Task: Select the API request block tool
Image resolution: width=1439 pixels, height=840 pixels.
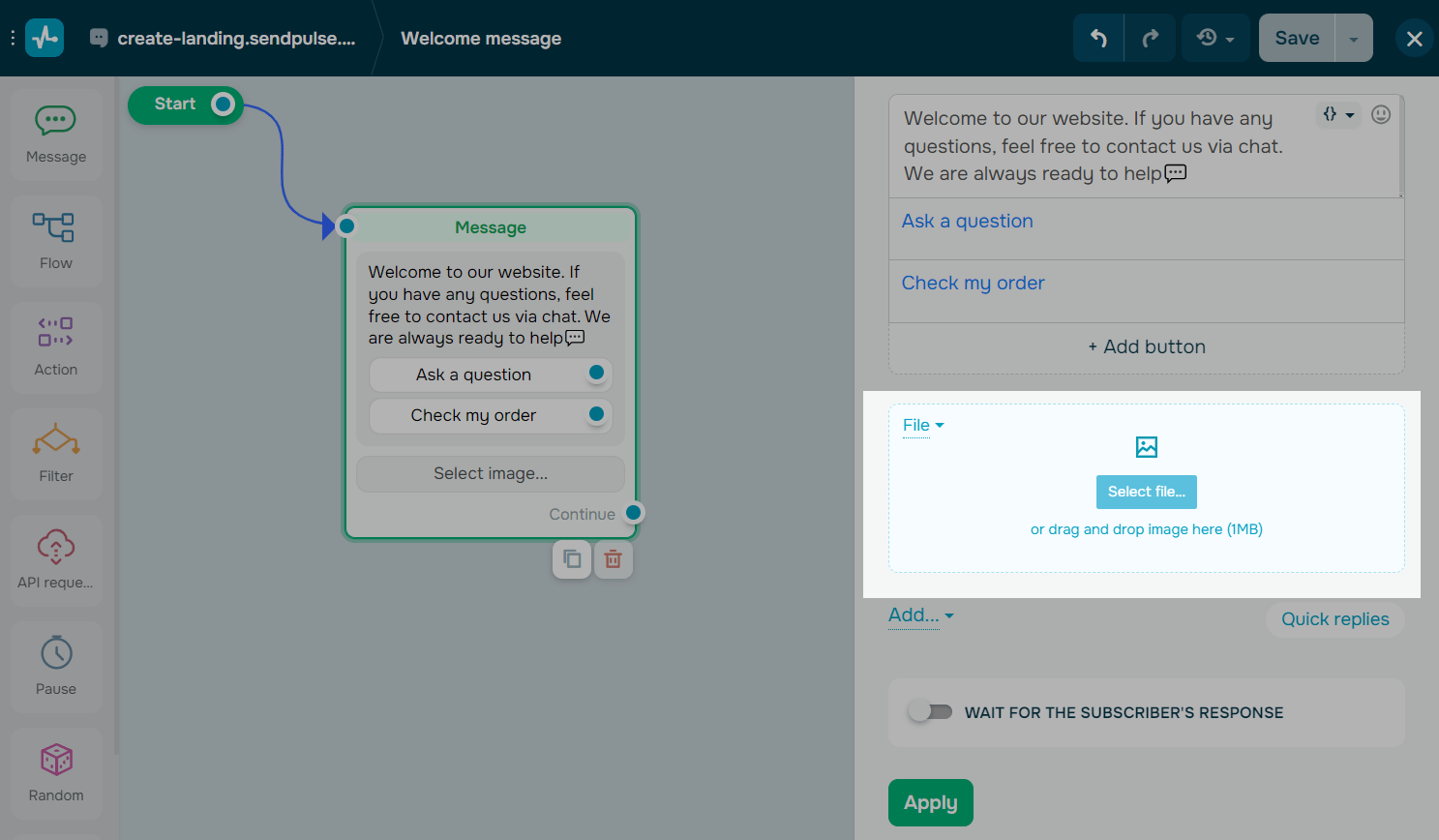Action: 55,559
